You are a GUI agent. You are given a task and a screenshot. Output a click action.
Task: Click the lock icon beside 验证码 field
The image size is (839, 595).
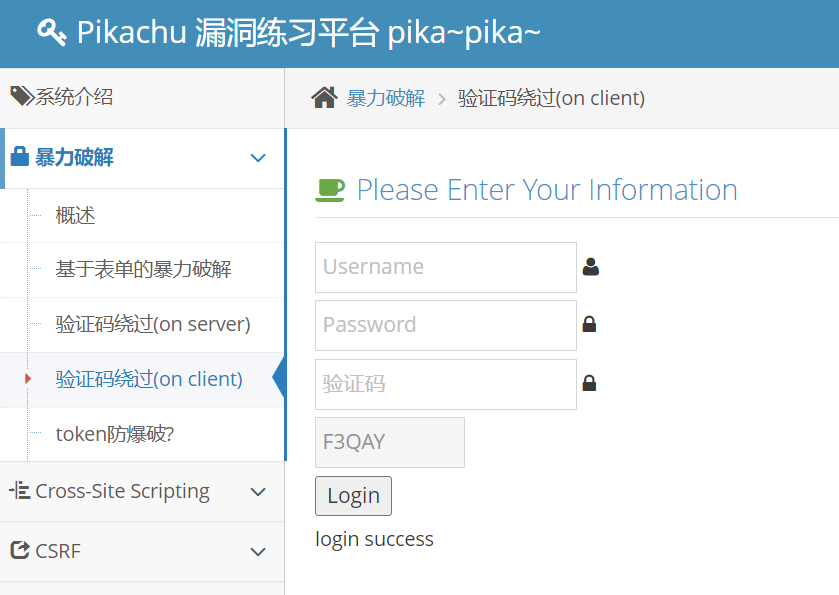(589, 383)
